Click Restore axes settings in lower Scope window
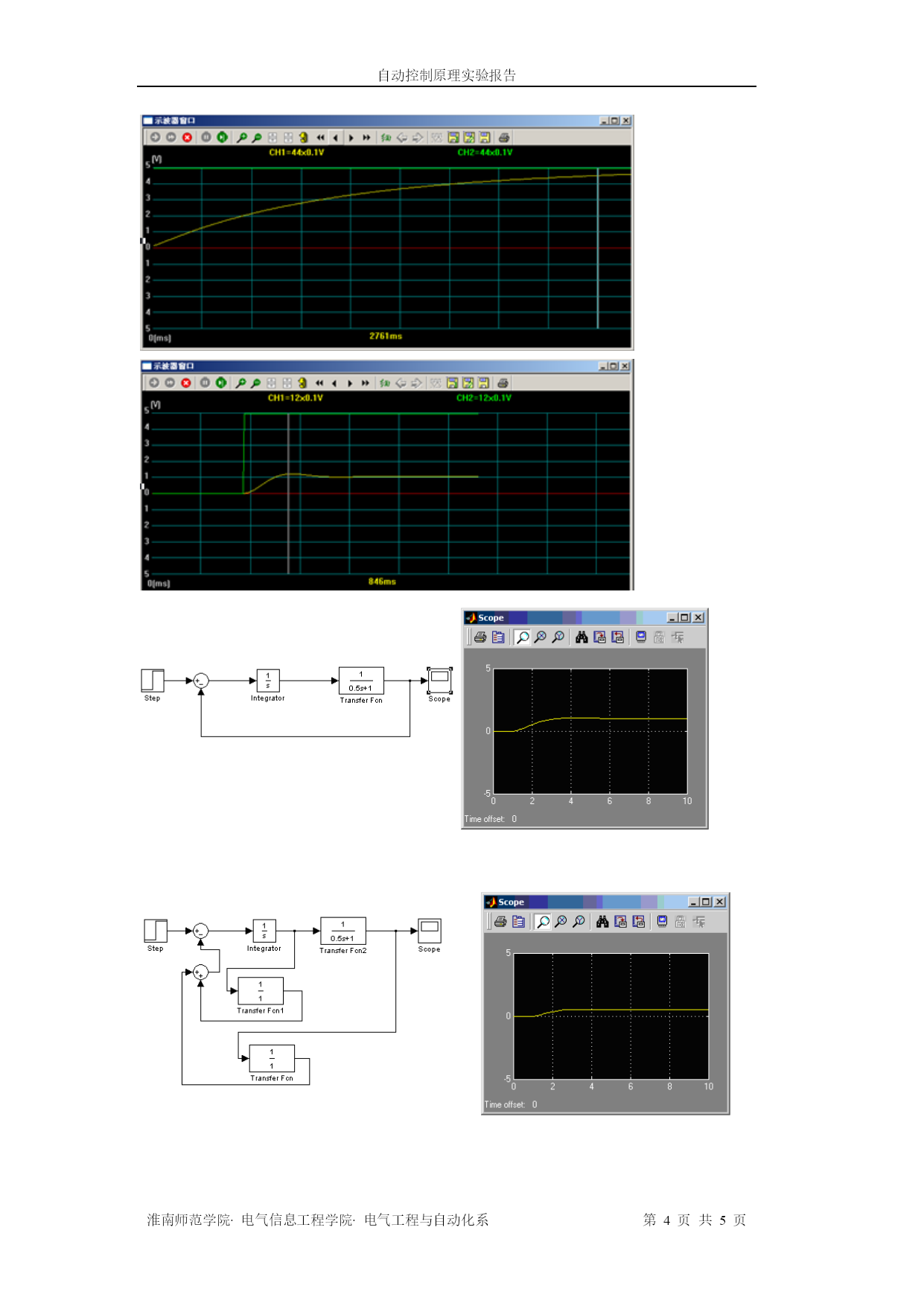The width and height of the screenshot is (924, 1306). [639, 922]
